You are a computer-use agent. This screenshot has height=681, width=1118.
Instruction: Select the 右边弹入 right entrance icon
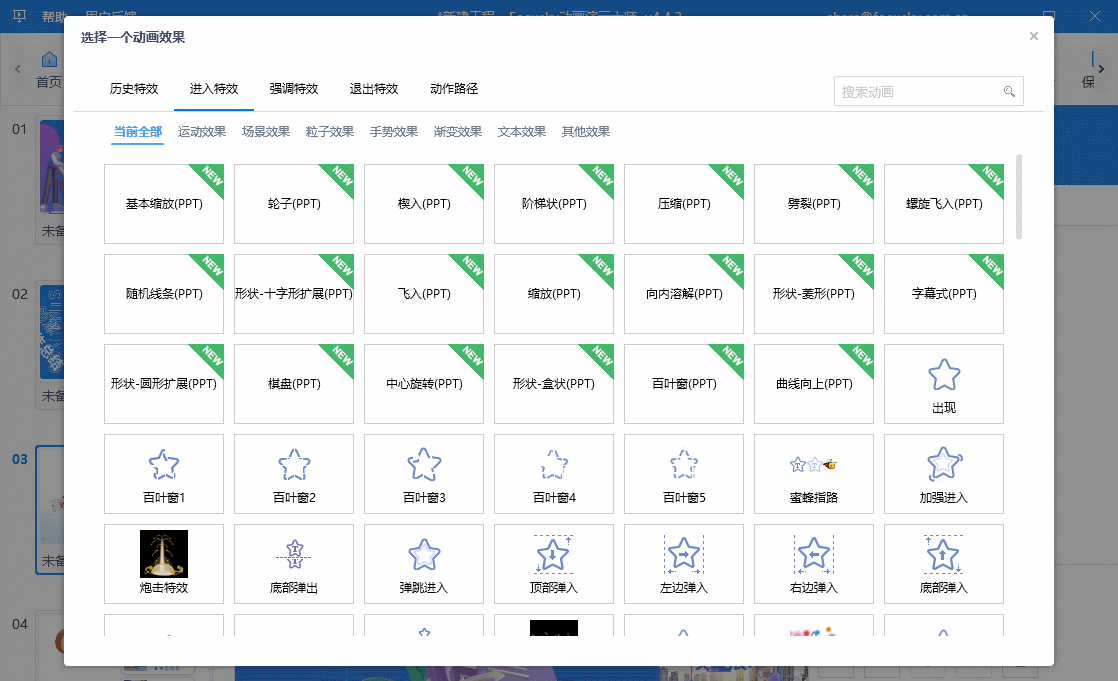813,563
